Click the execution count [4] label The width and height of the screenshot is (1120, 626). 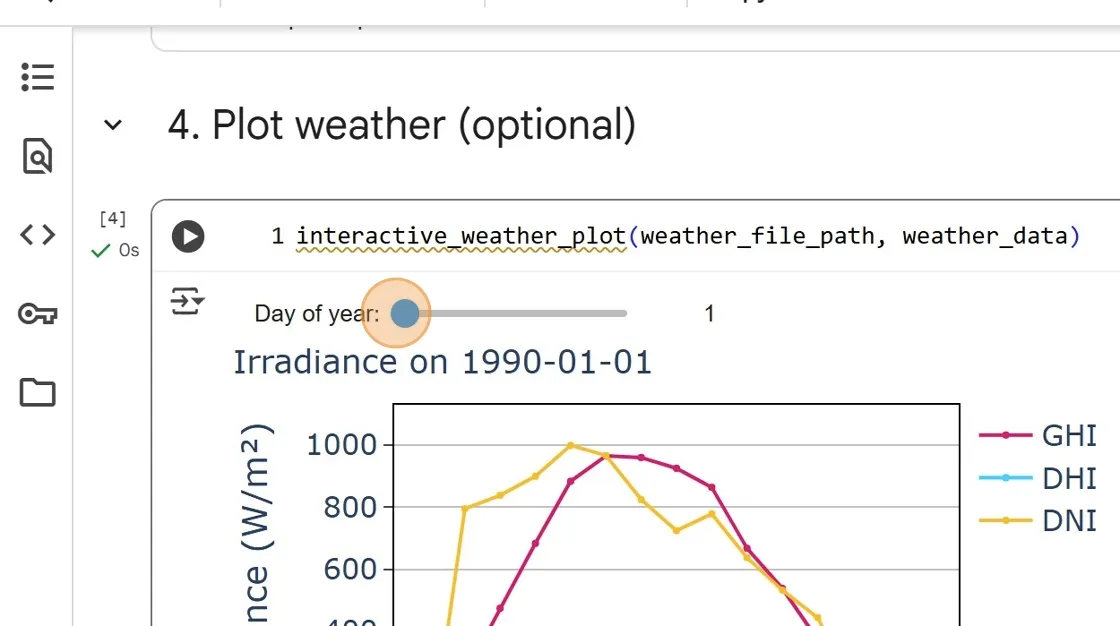click(x=113, y=218)
